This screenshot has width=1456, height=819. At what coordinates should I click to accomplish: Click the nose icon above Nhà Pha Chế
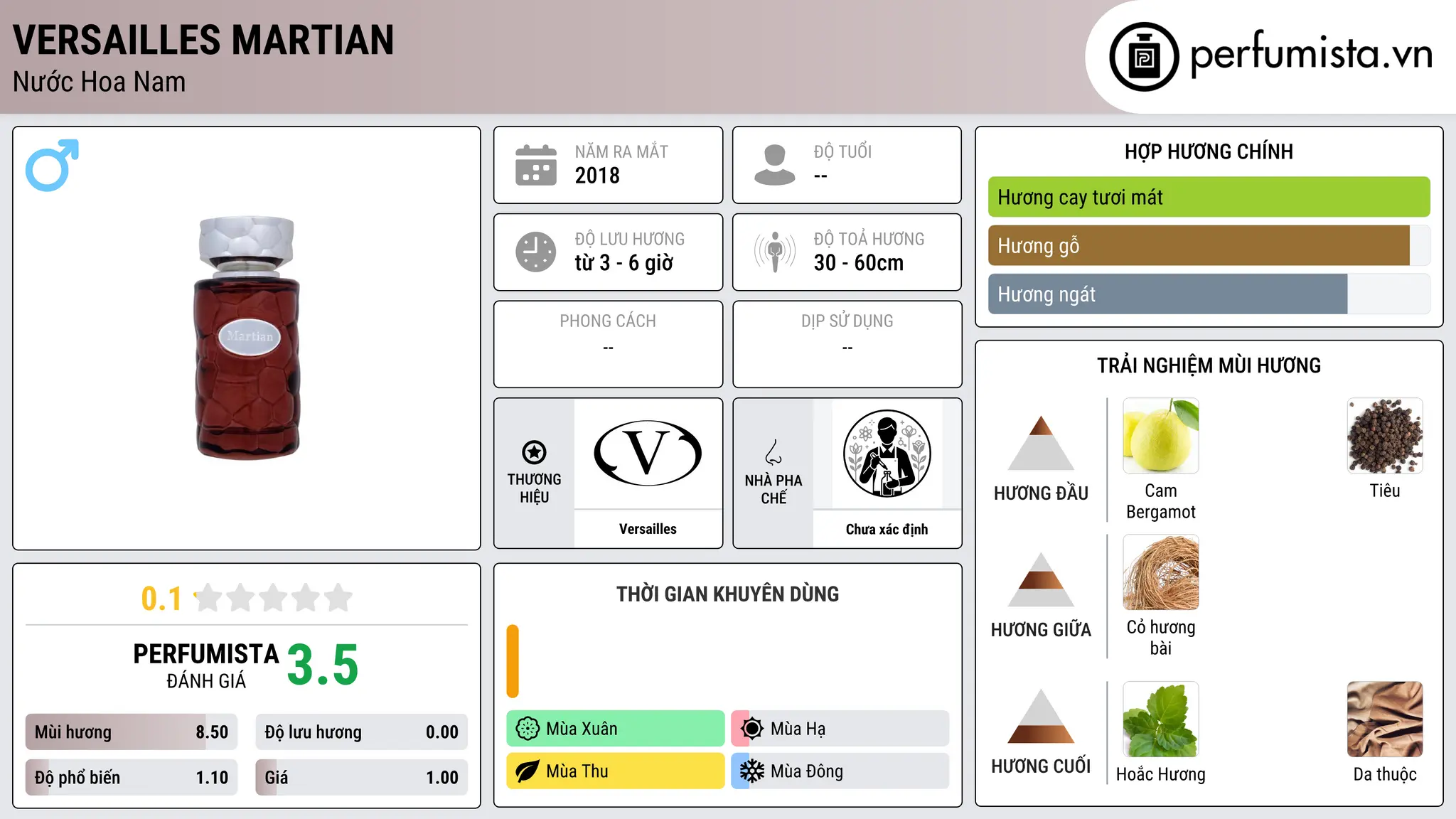tap(773, 451)
